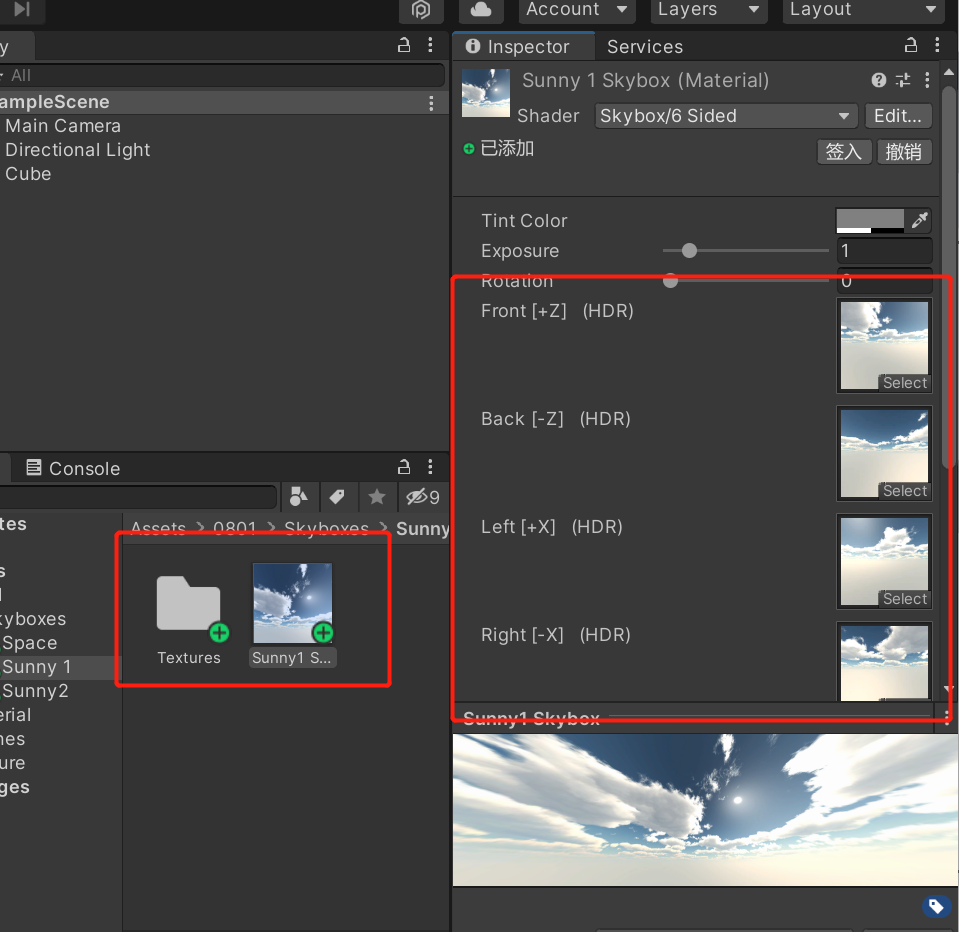This screenshot has height=932, width=959.
Task: Click the Tint Color swatch
Action: tap(870, 220)
